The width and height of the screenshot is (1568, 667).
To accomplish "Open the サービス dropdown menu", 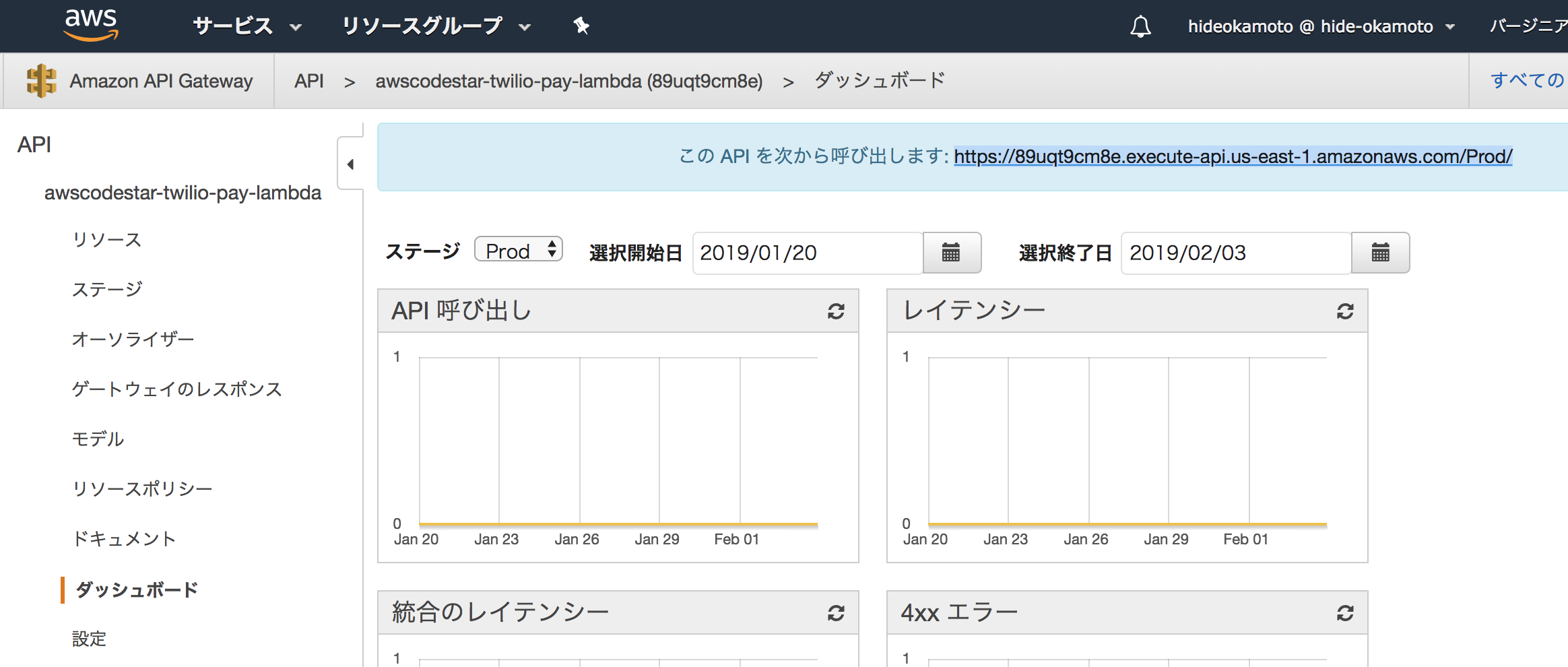I will (x=247, y=26).
